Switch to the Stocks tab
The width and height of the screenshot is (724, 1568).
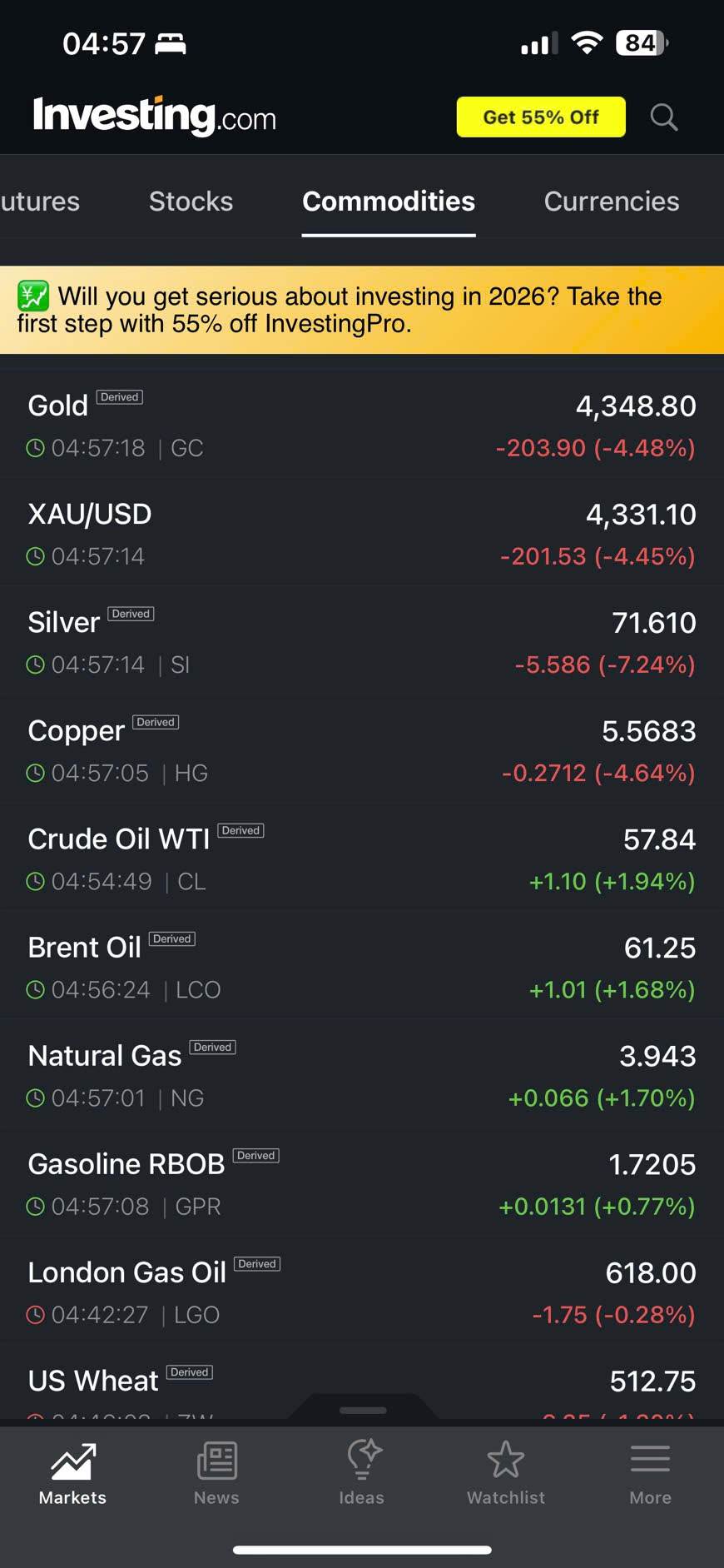[x=191, y=202]
